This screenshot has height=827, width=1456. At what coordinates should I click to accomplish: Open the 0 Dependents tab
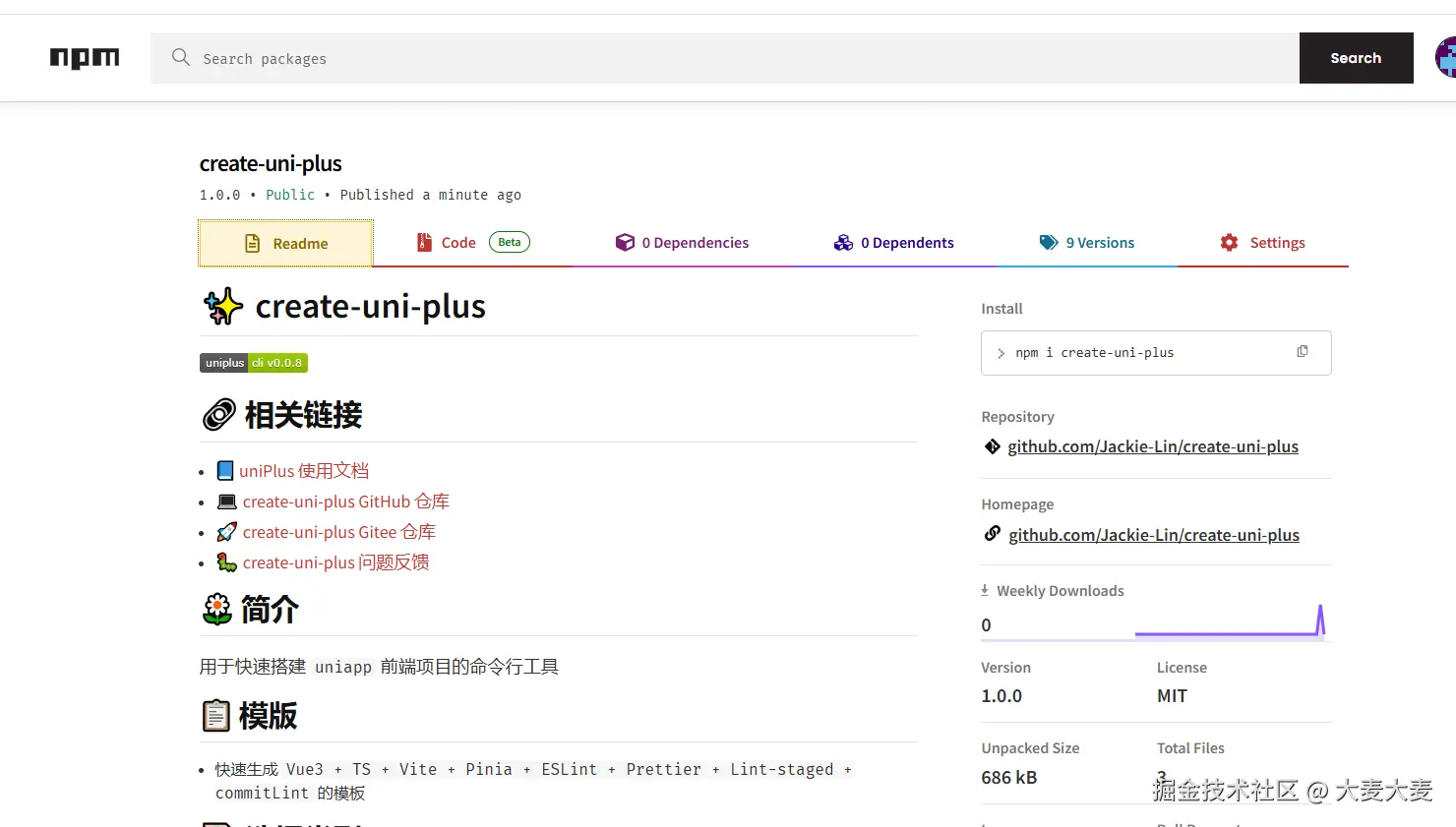tap(893, 243)
